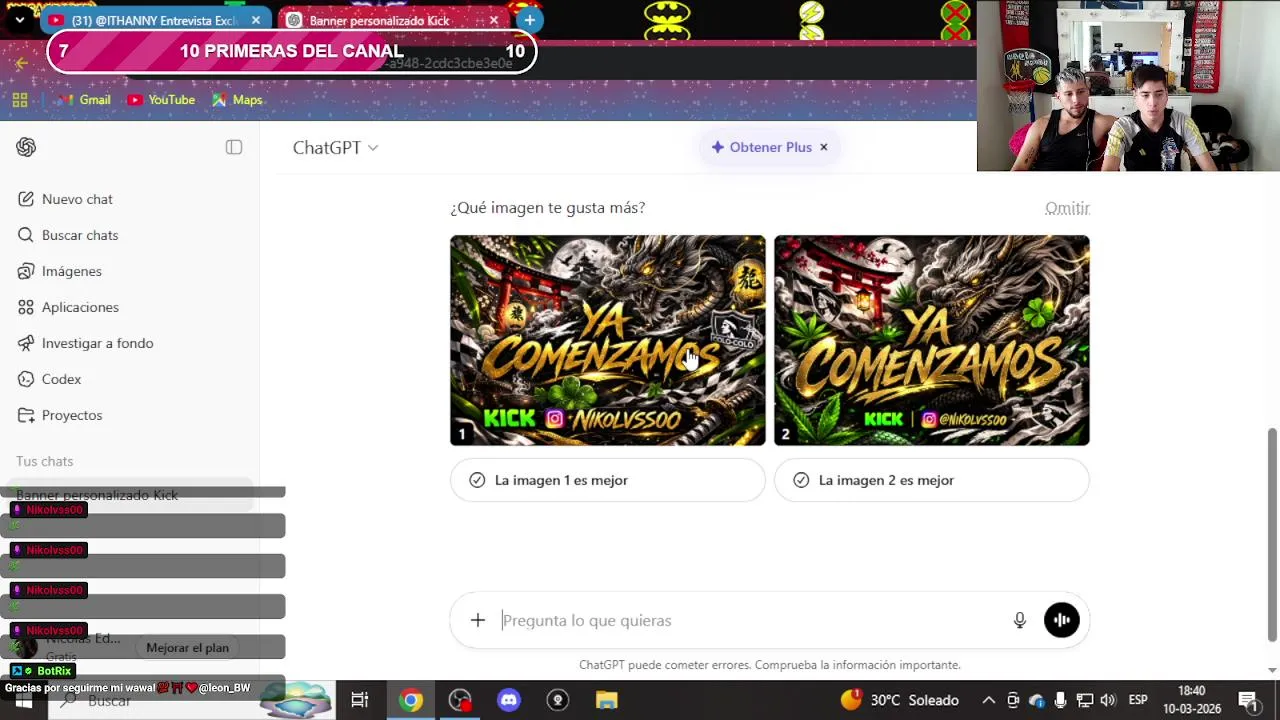Open the network icon in the system tray
The width and height of the screenshot is (1280, 720).
click(x=1084, y=700)
